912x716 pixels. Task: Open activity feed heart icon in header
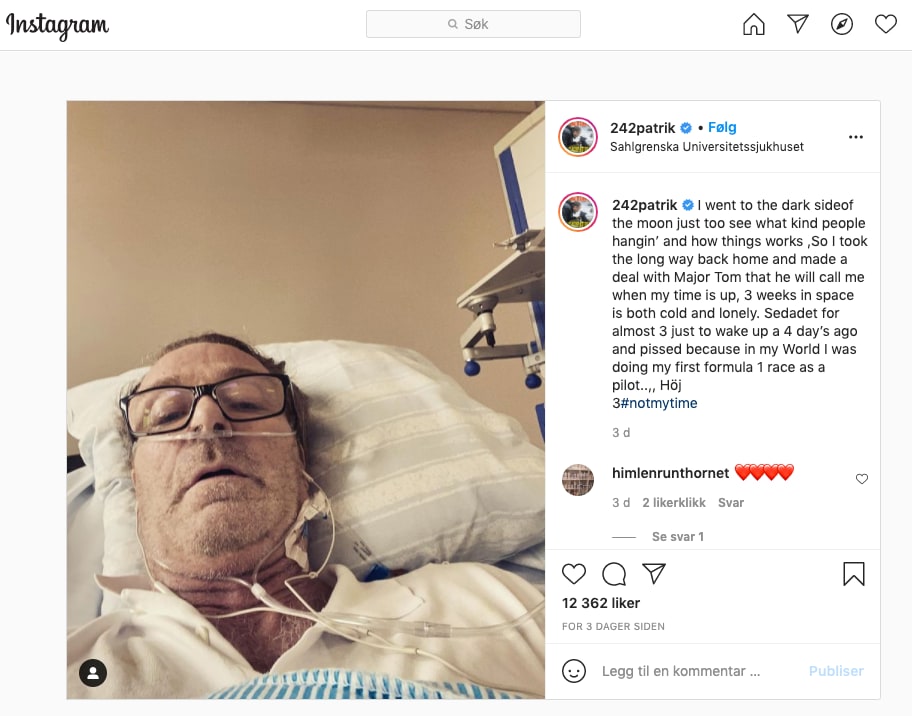click(x=886, y=24)
